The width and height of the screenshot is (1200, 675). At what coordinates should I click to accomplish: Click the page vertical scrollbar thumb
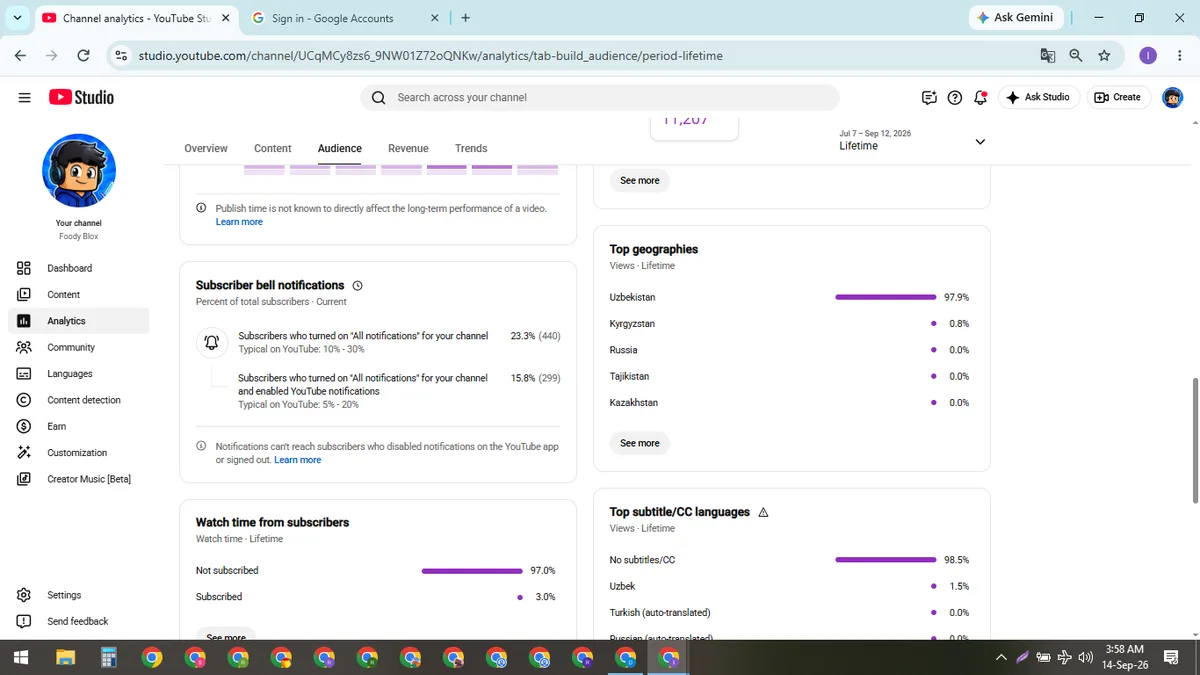point(1194,440)
